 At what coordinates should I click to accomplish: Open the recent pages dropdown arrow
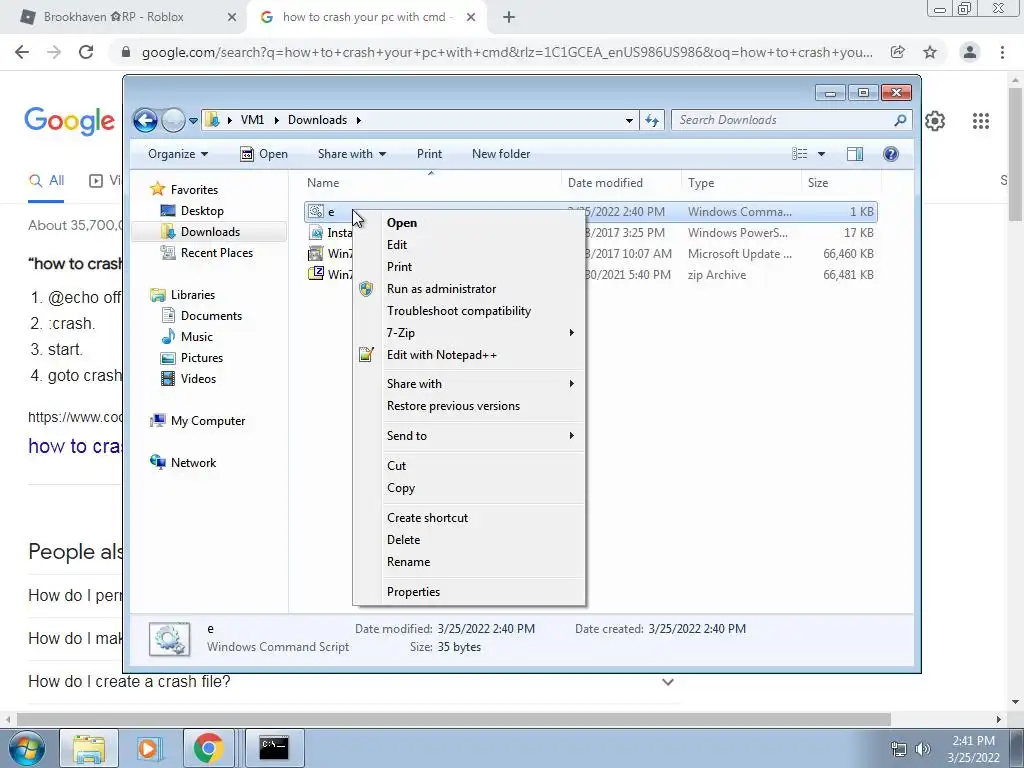coord(193,121)
